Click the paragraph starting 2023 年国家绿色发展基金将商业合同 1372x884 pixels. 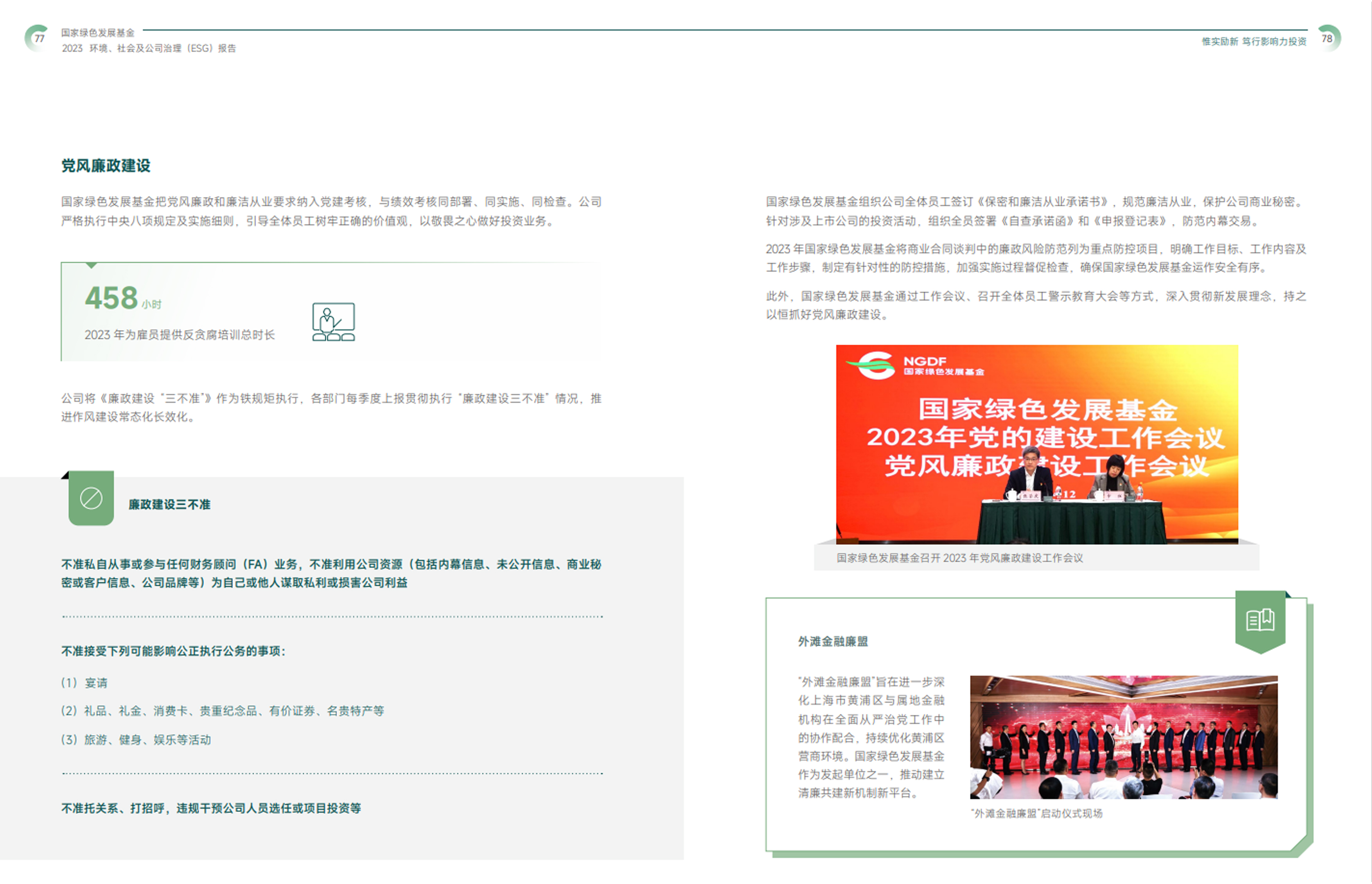click(x=1036, y=258)
